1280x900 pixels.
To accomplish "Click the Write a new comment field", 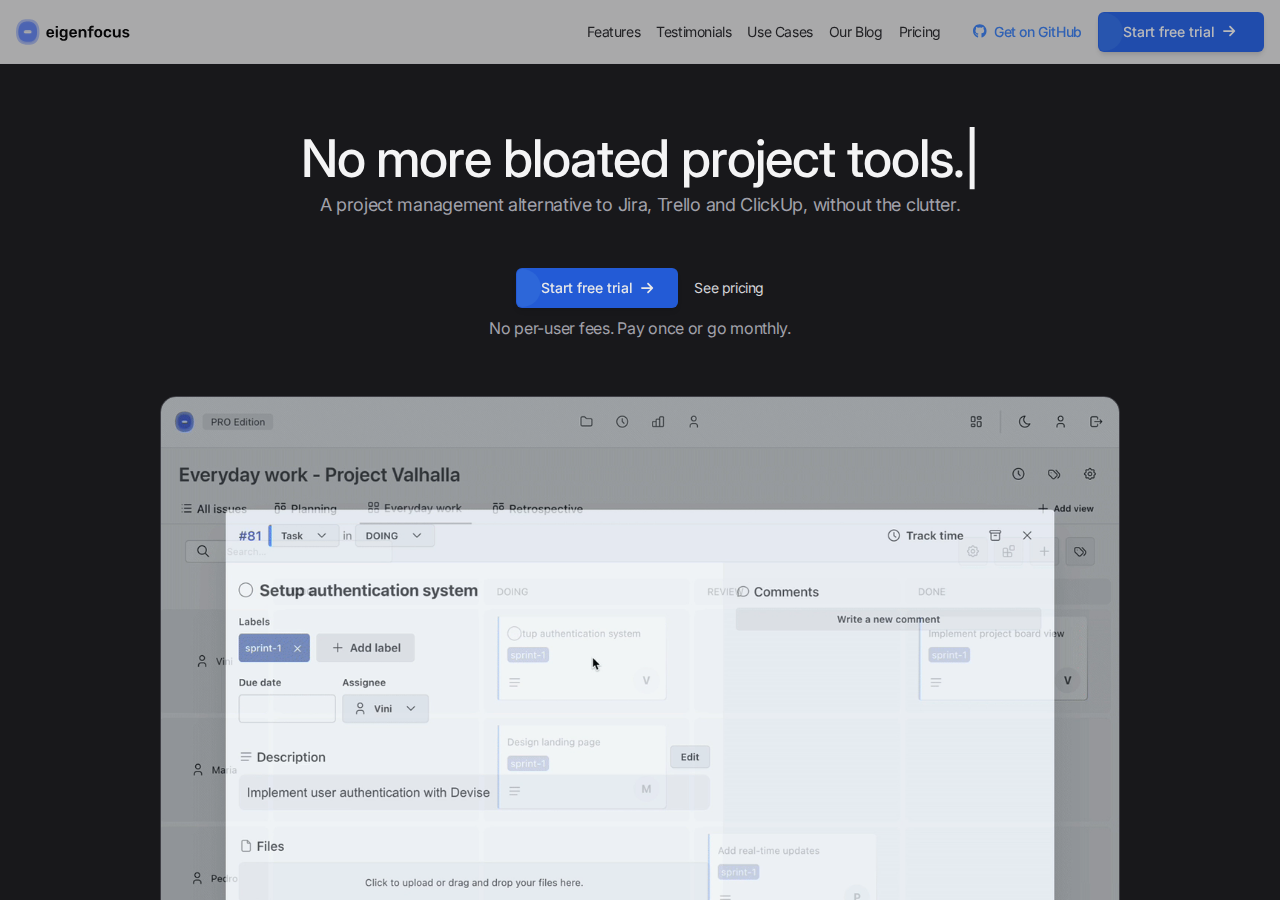I will 889,620.
